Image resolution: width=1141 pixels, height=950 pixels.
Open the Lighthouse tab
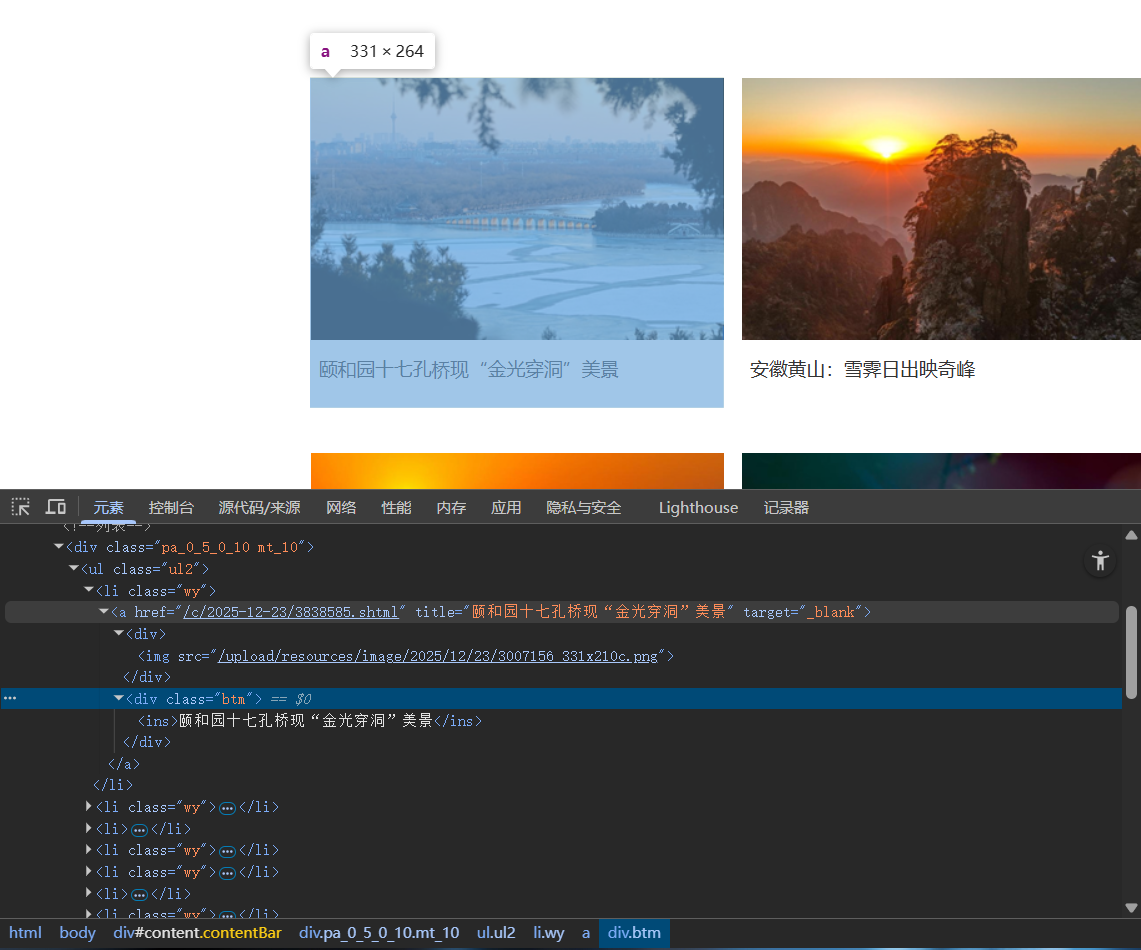(698, 508)
